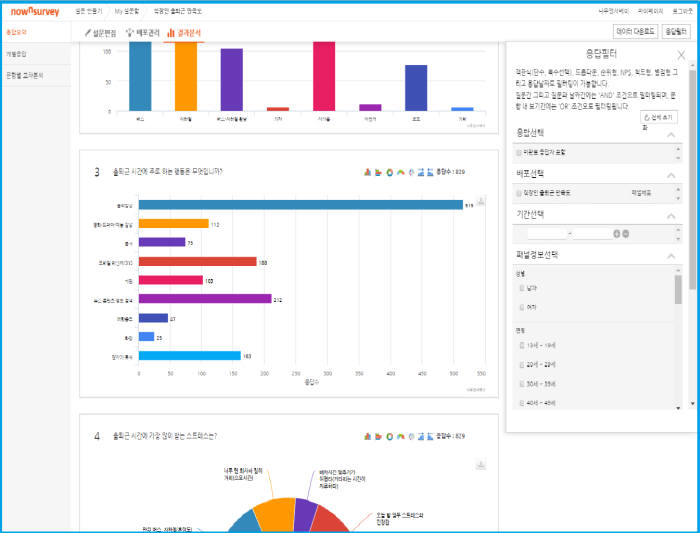Click the 전체 초기화 reset button
Image resolution: width=700 pixels, height=533 pixels.
[659, 117]
